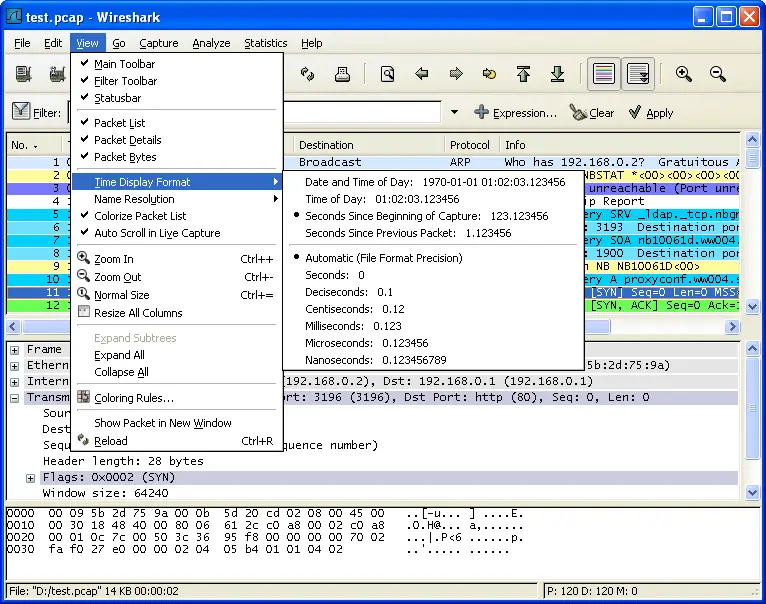Open the filter history dropdown arrow
The image size is (766, 604).
click(x=454, y=113)
